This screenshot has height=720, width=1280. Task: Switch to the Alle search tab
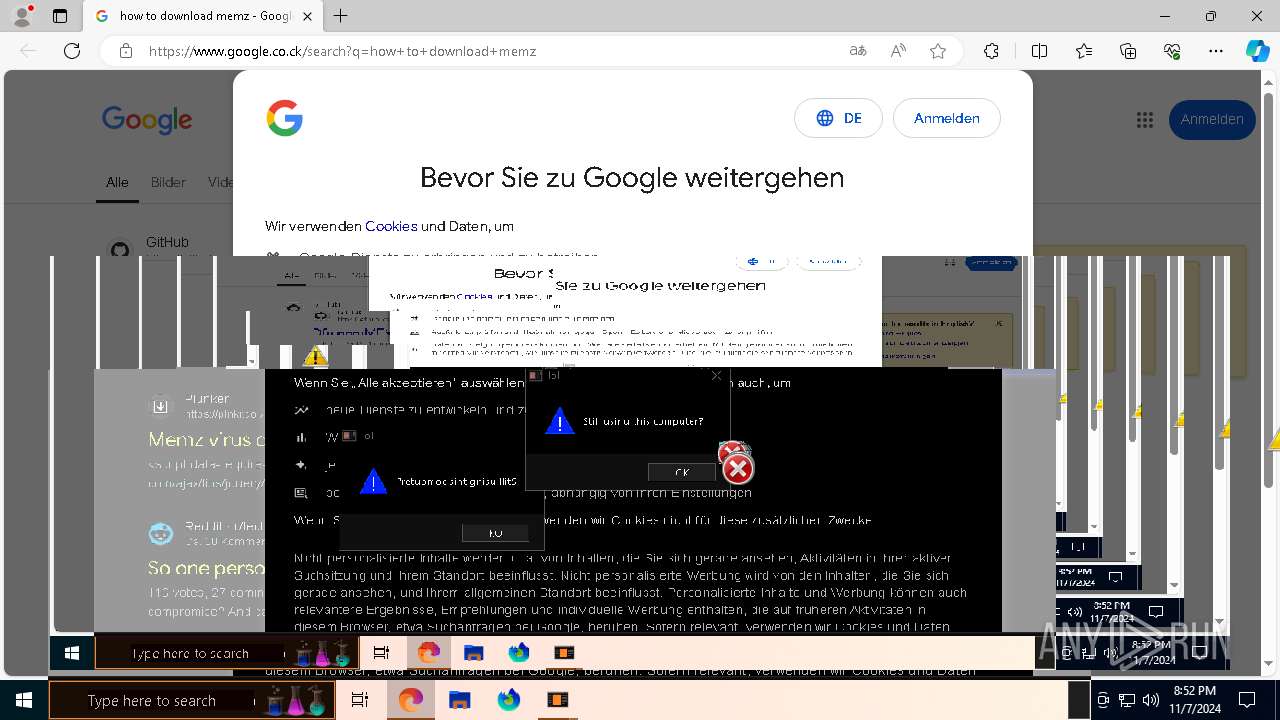click(x=117, y=182)
